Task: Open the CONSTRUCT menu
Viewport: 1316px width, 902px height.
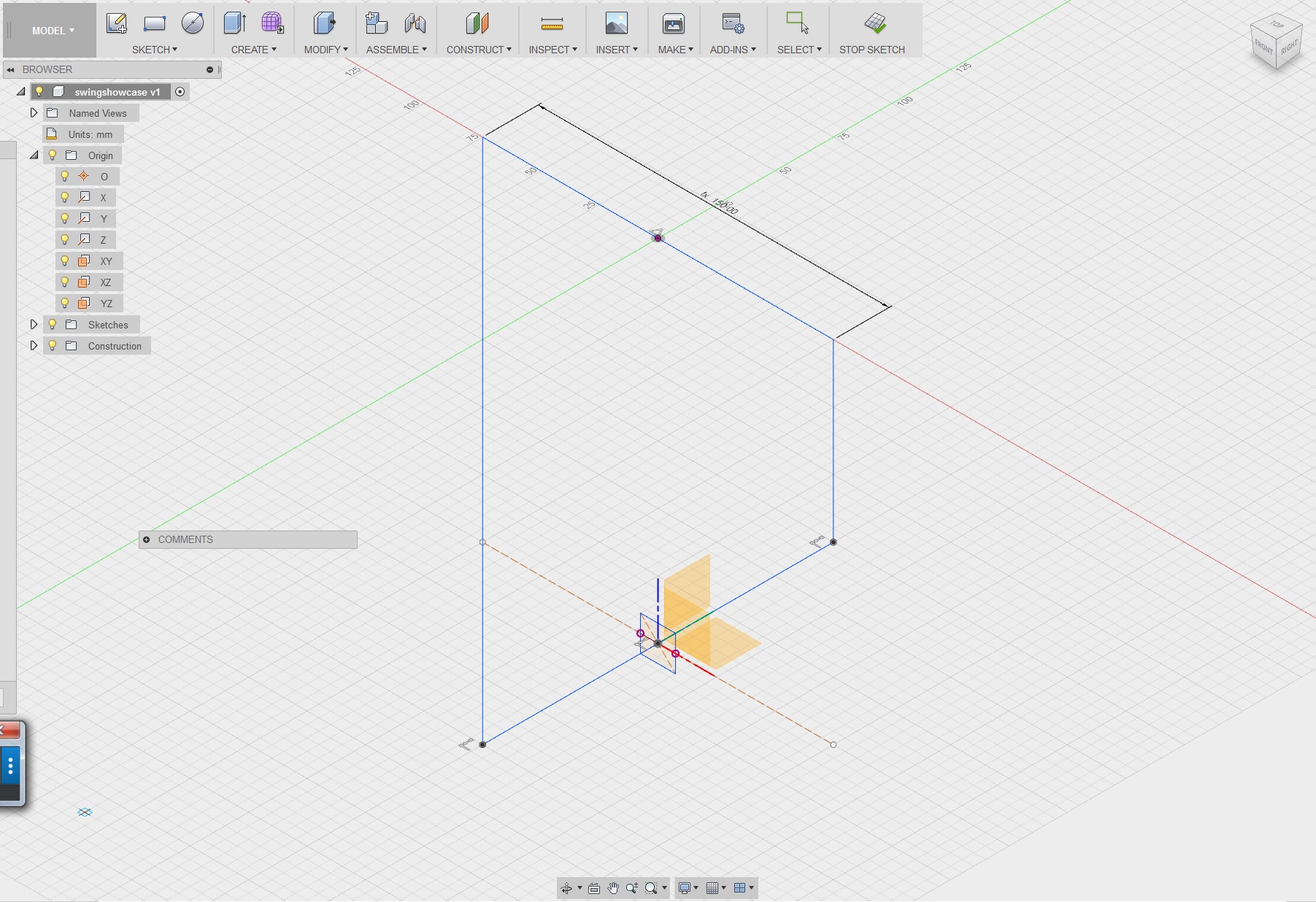Action: pyautogui.click(x=479, y=50)
